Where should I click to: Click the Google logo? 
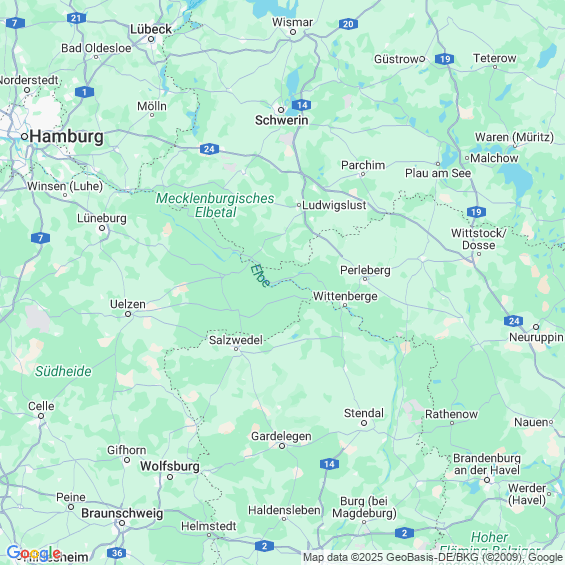[34, 553]
